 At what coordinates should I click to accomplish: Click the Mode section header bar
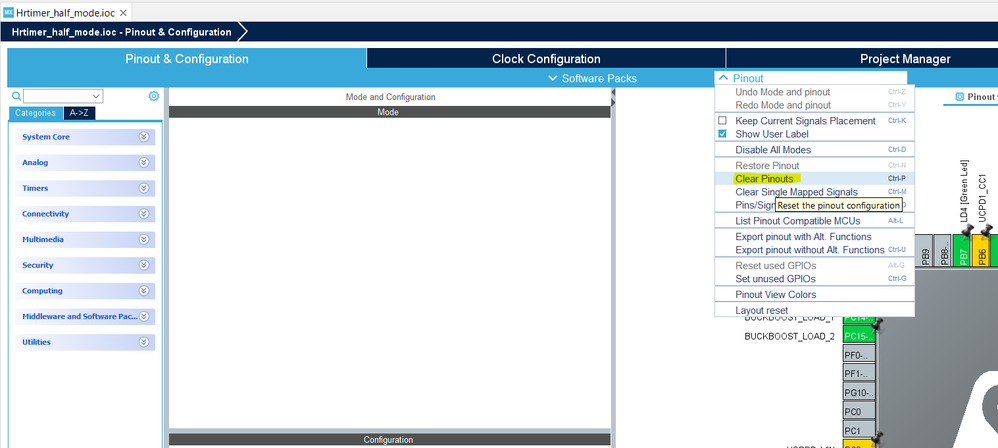(x=389, y=112)
